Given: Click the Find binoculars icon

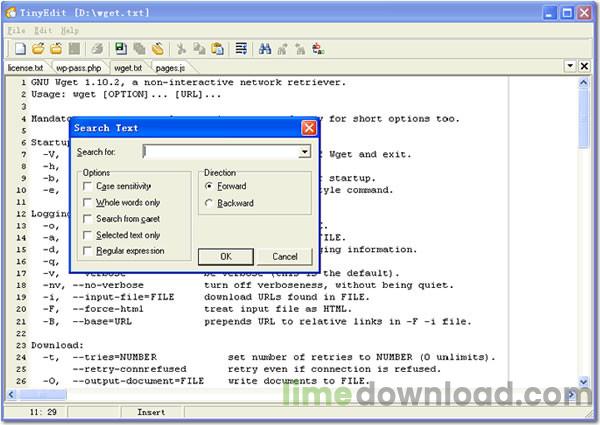Looking at the screenshot, I should [265, 49].
